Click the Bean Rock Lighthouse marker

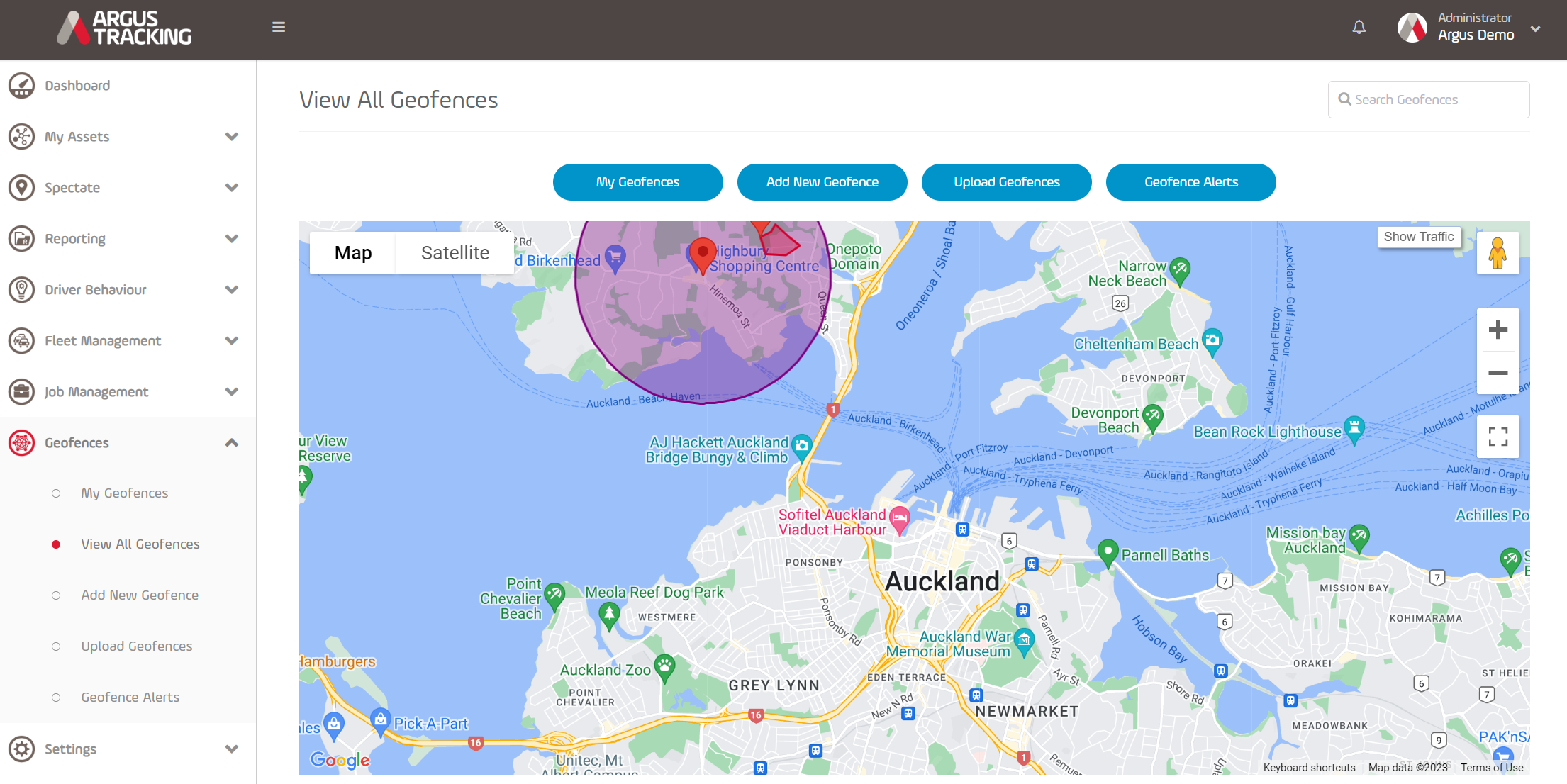coord(1354,429)
